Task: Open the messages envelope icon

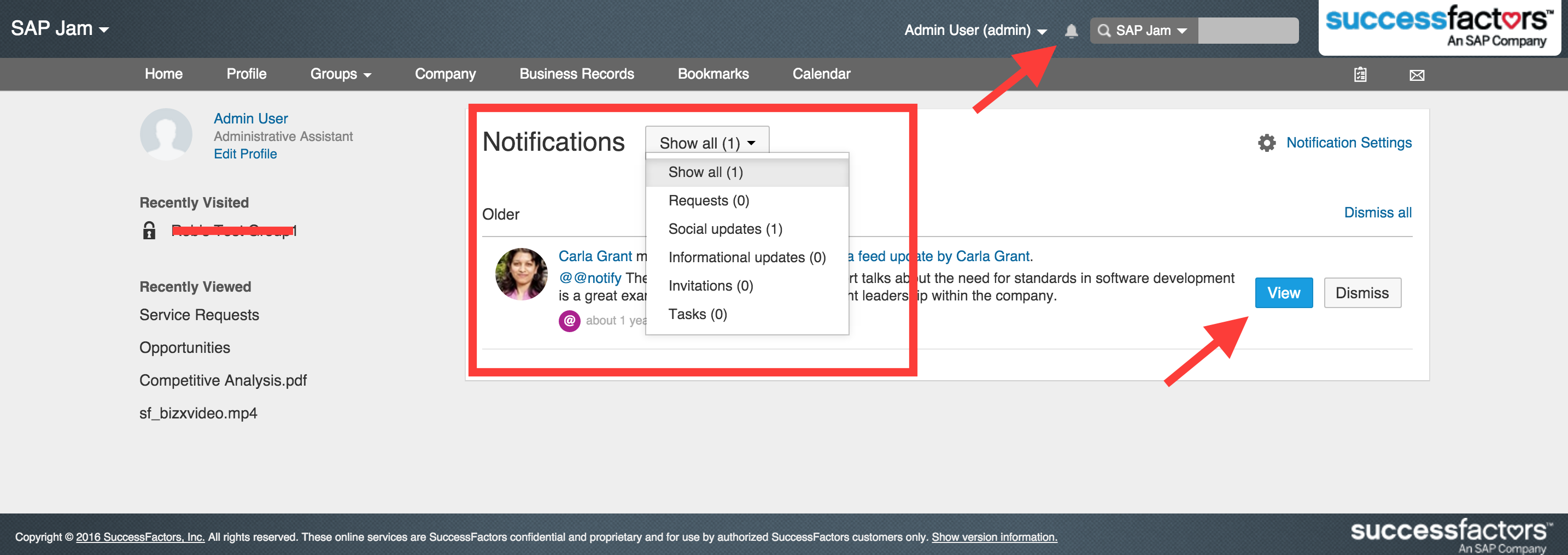Action: pyautogui.click(x=1417, y=75)
